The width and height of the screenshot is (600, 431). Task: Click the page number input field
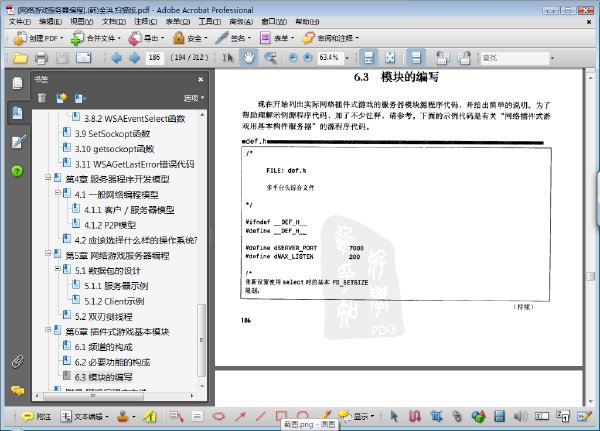pyautogui.click(x=155, y=58)
